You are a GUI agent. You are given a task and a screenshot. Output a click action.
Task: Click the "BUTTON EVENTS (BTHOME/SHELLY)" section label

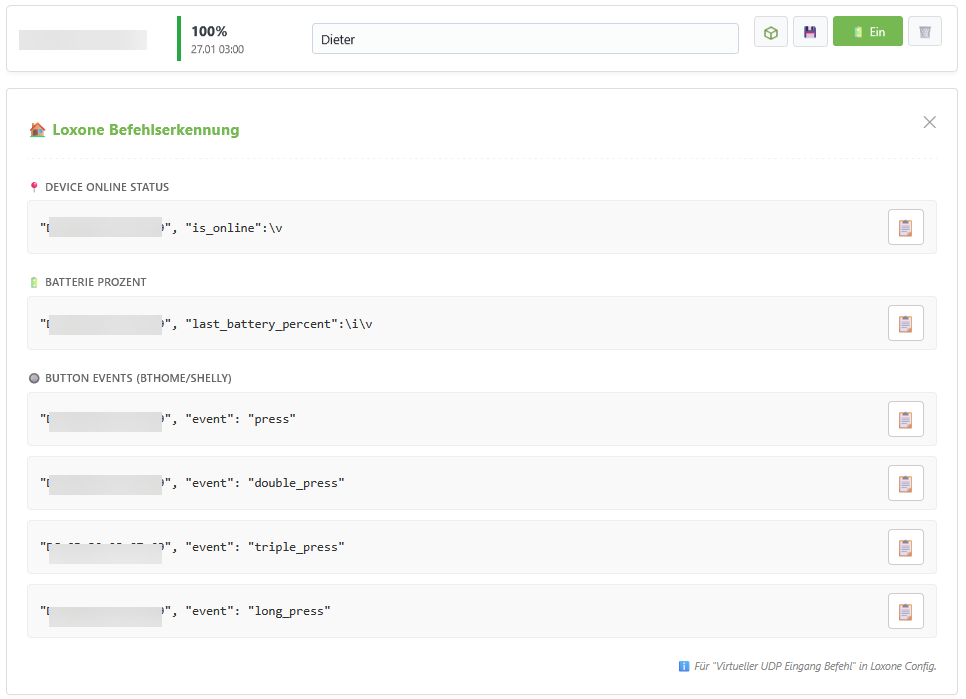(138, 378)
